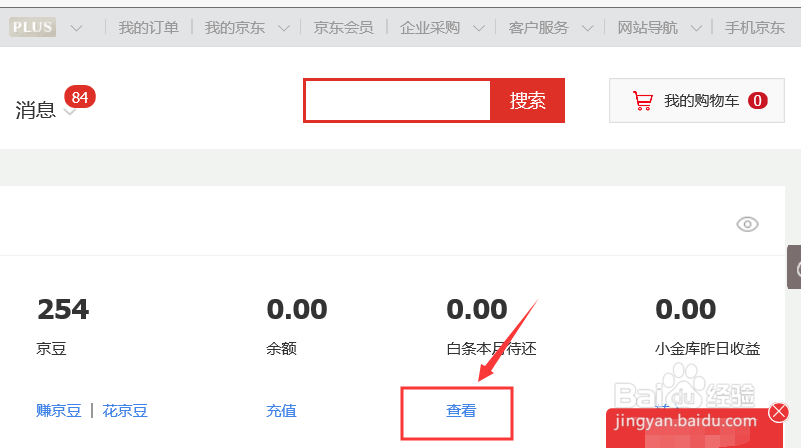The width and height of the screenshot is (801, 448).
Task: Click the 254 京豆 amount
Action: click(x=63, y=310)
